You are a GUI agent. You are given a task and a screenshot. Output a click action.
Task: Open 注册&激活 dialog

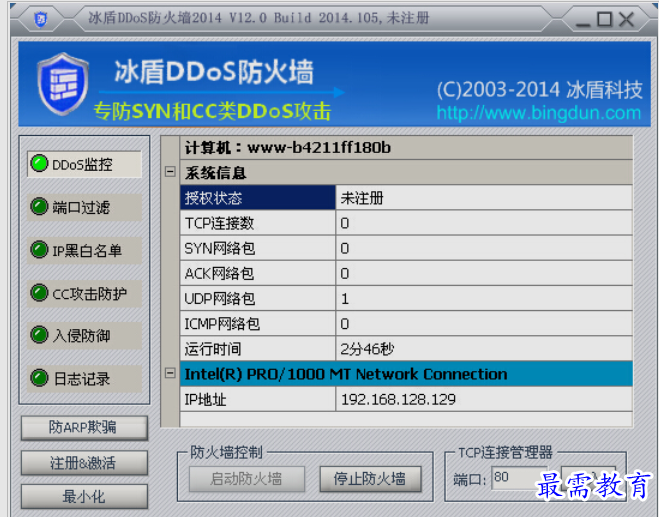(84, 463)
